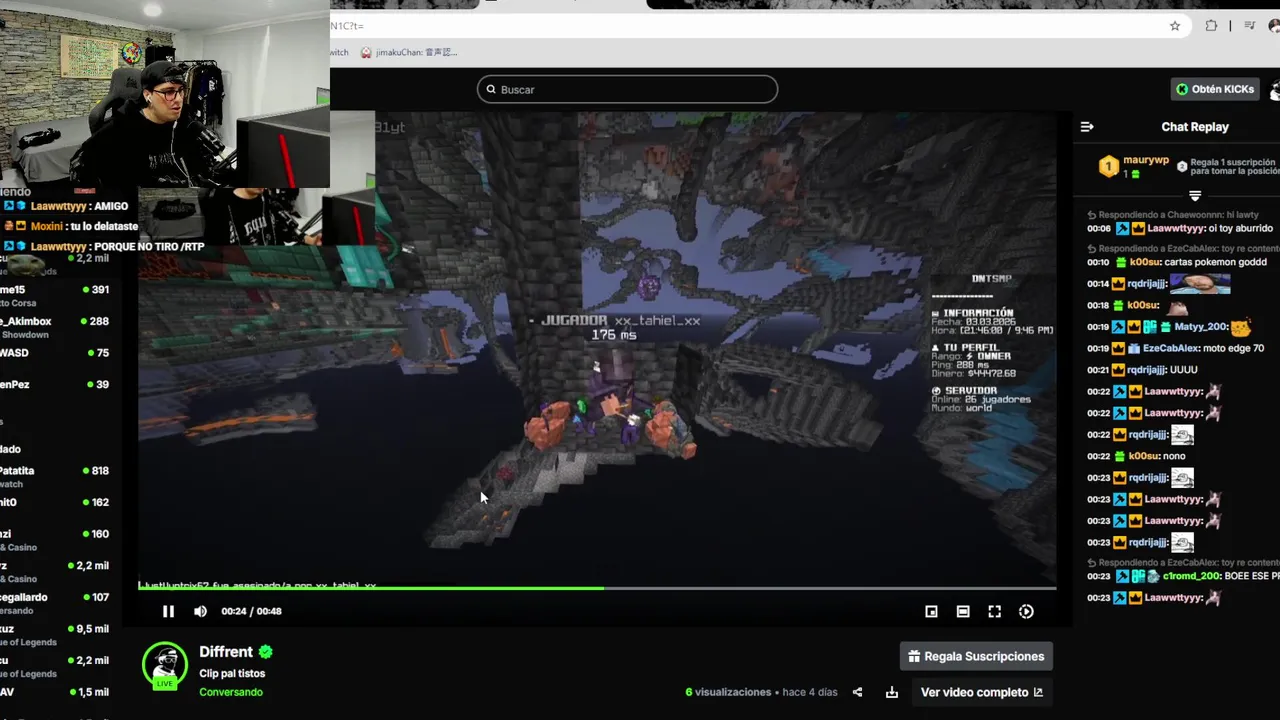Image resolution: width=1280 pixels, height=720 pixels.
Task: Click k00su username on 'cartas pokemon' message
Action: pos(1145,262)
